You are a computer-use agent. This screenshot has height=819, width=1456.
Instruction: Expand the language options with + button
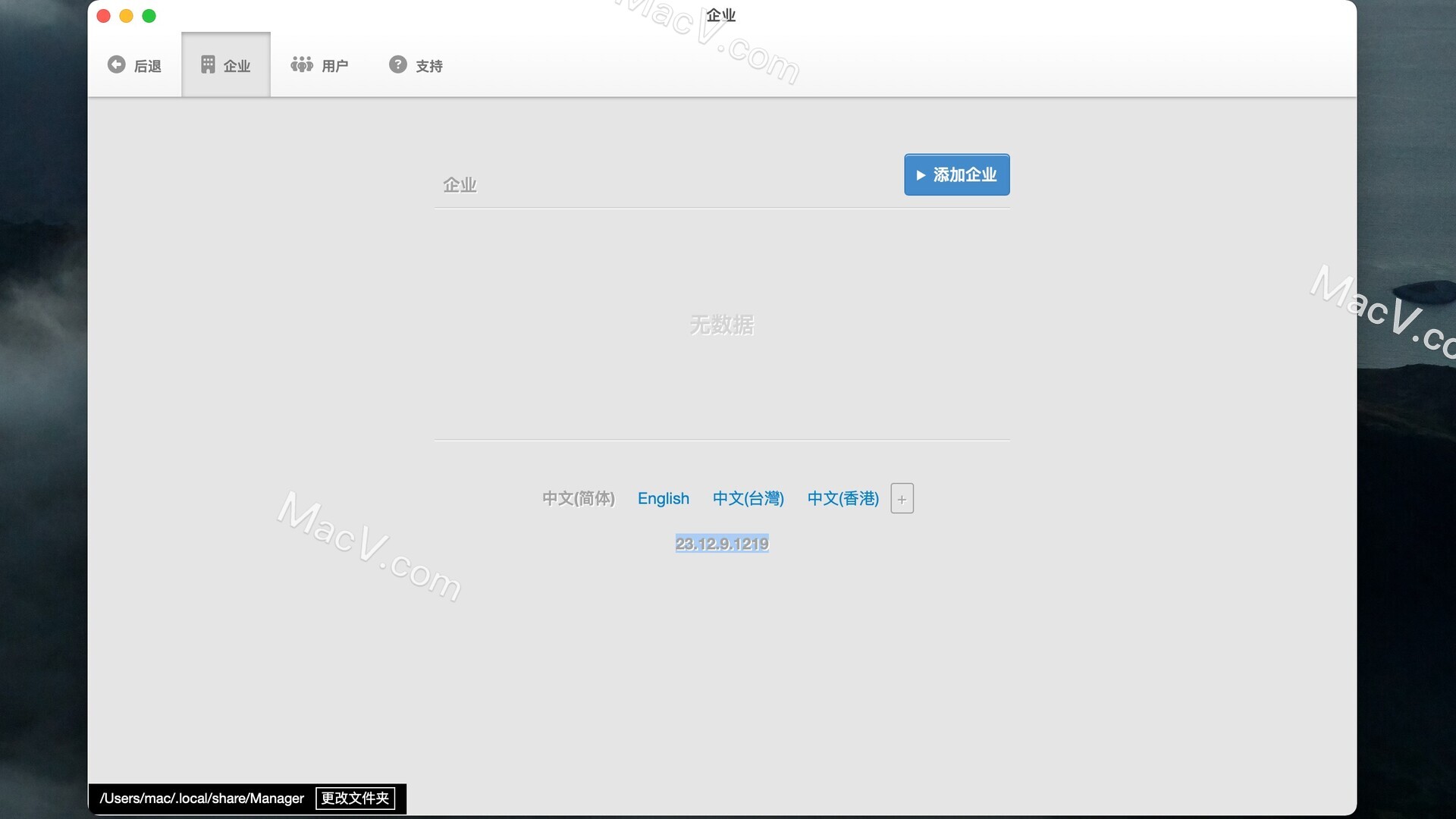click(901, 498)
